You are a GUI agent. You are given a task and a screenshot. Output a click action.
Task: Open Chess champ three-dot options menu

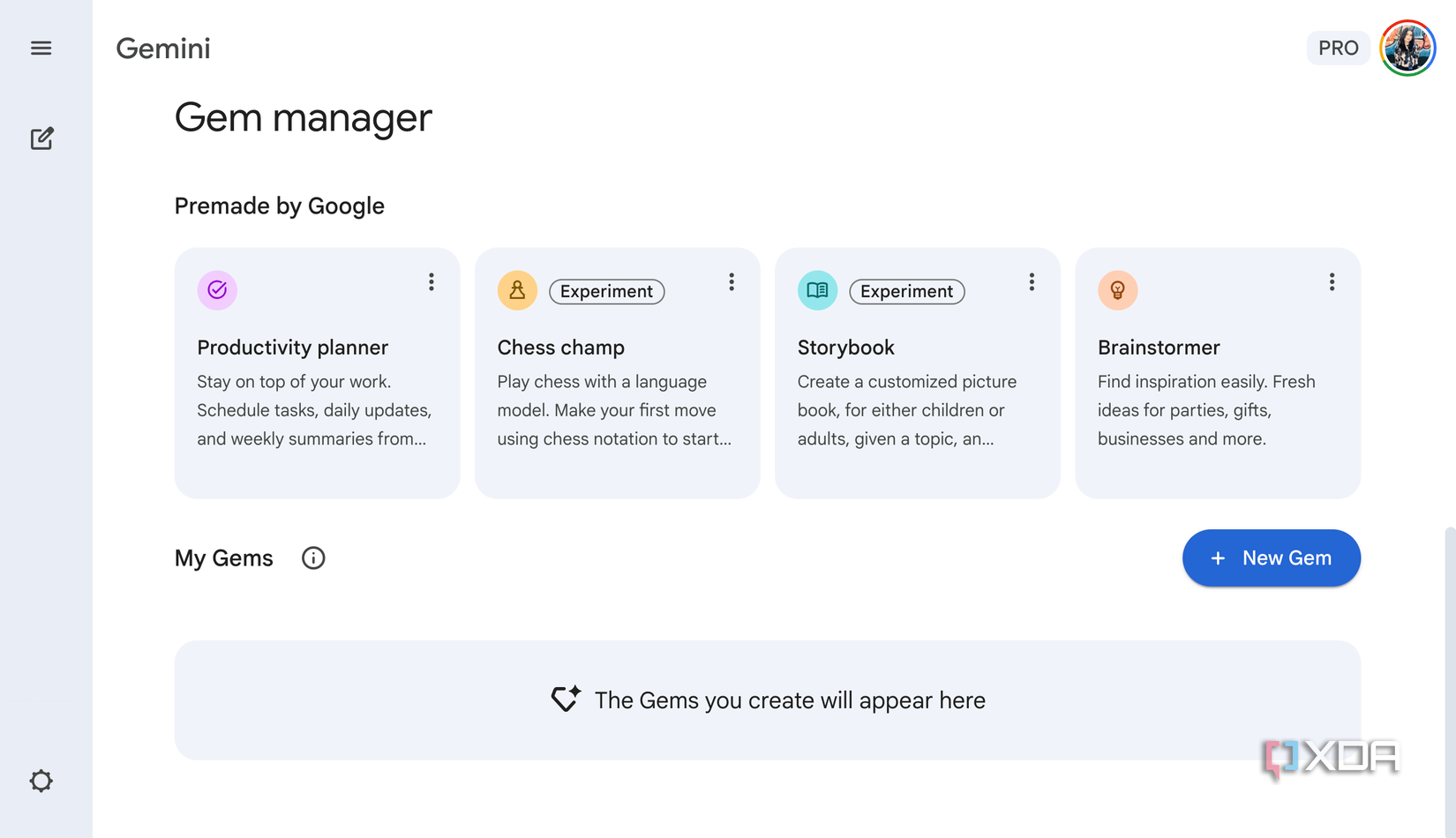732,281
